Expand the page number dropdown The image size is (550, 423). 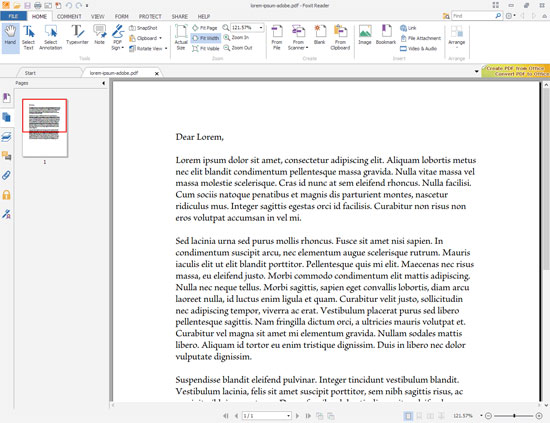point(288,416)
